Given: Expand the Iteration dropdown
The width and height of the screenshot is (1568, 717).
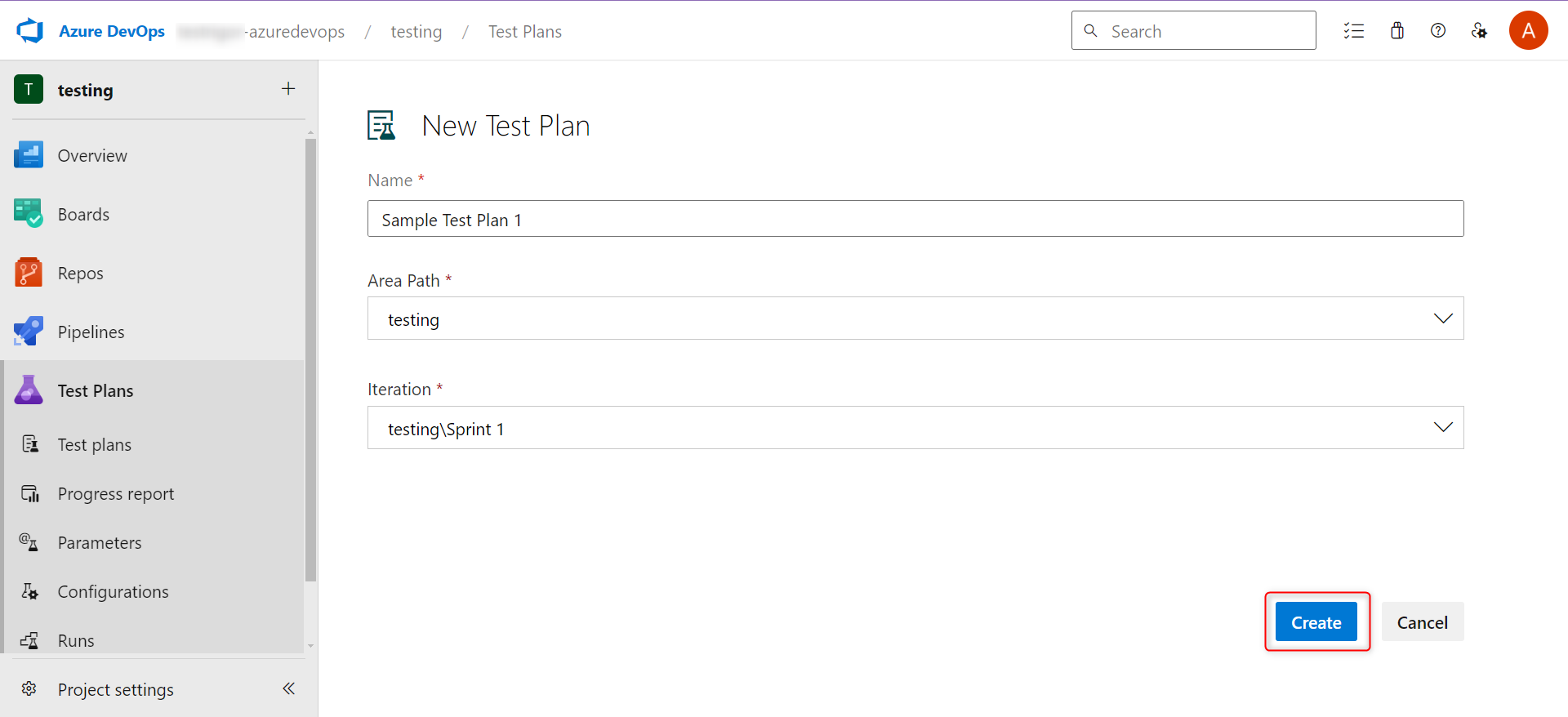Looking at the screenshot, I should pos(1442,428).
